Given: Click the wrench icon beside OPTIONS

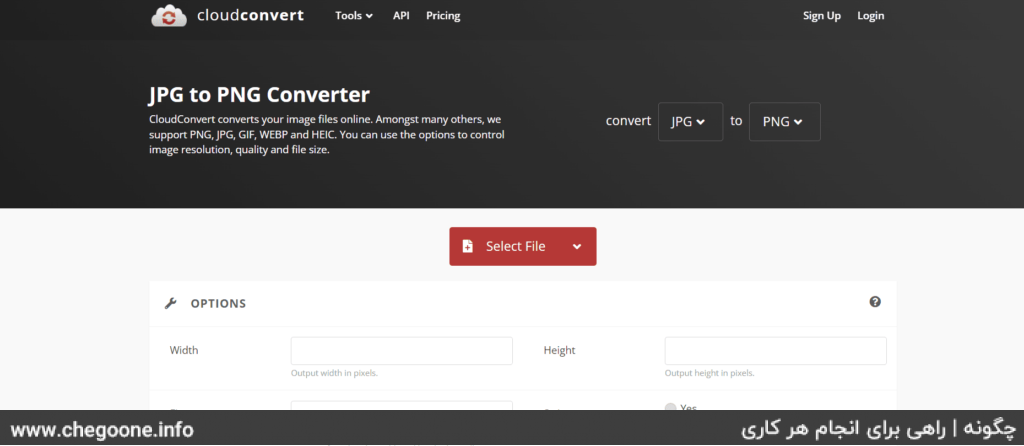Looking at the screenshot, I should tap(170, 303).
